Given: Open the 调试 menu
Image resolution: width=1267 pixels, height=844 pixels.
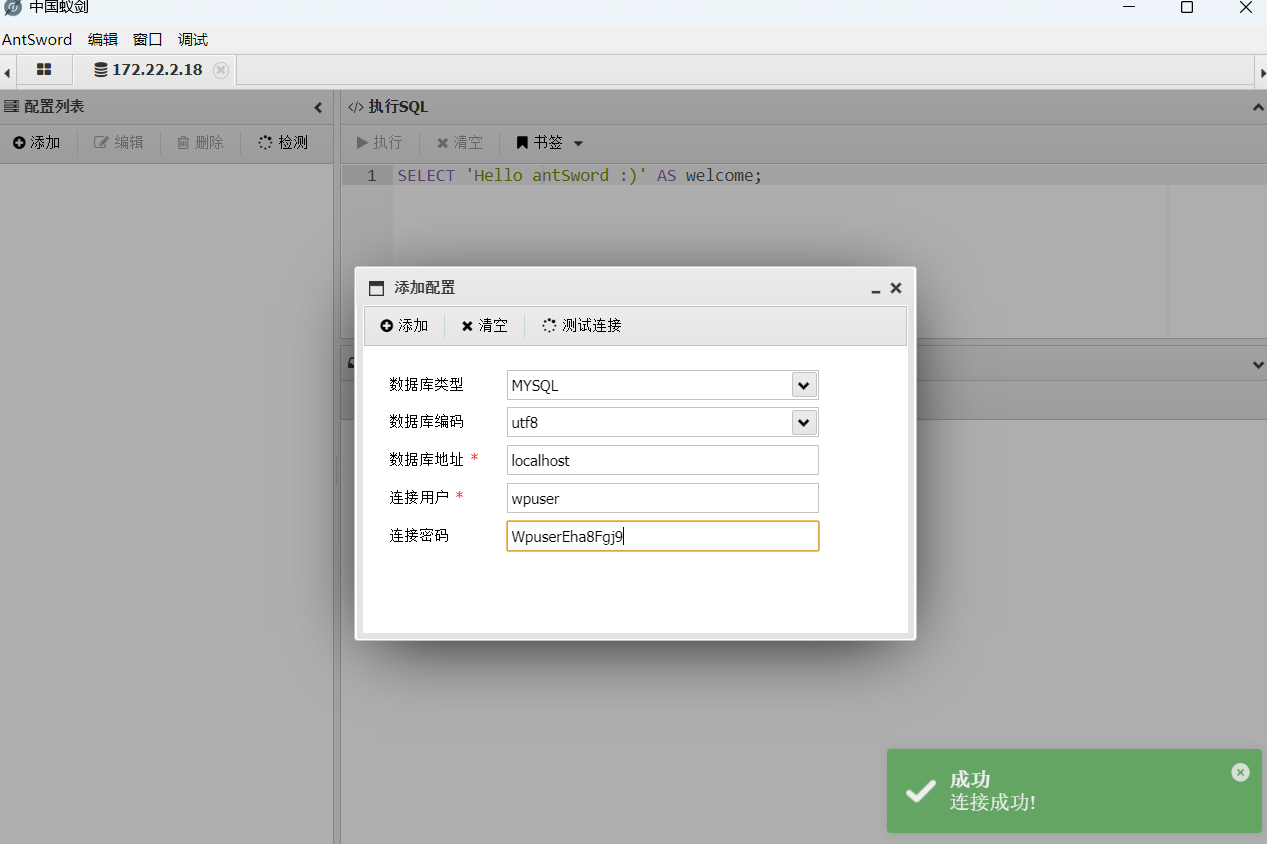Looking at the screenshot, I should tap(193, 40).
